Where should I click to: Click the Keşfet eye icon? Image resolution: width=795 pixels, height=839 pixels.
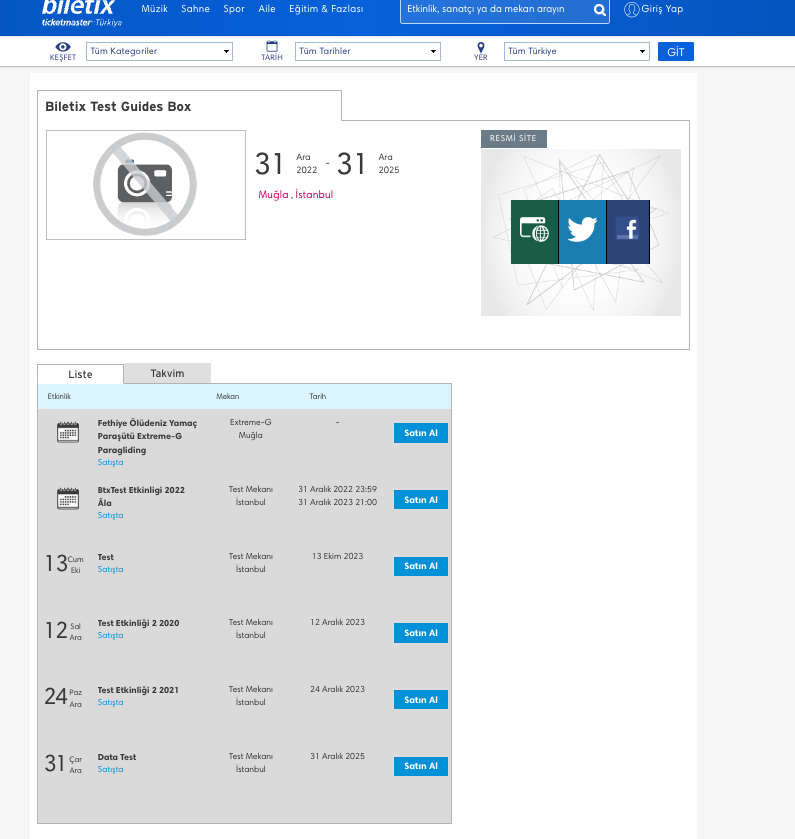pos(63,47)
